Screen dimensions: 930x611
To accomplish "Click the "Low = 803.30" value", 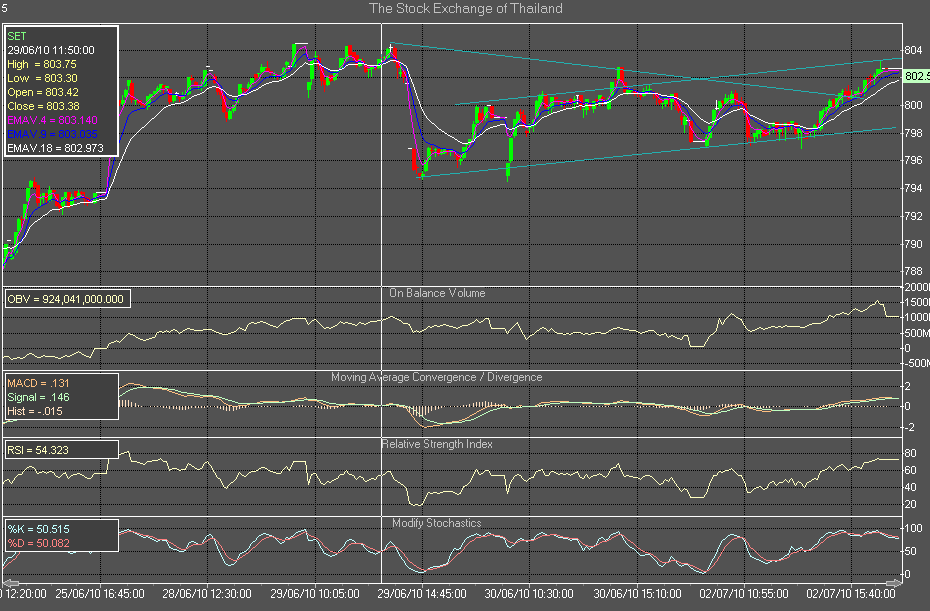I will (42, 78).
